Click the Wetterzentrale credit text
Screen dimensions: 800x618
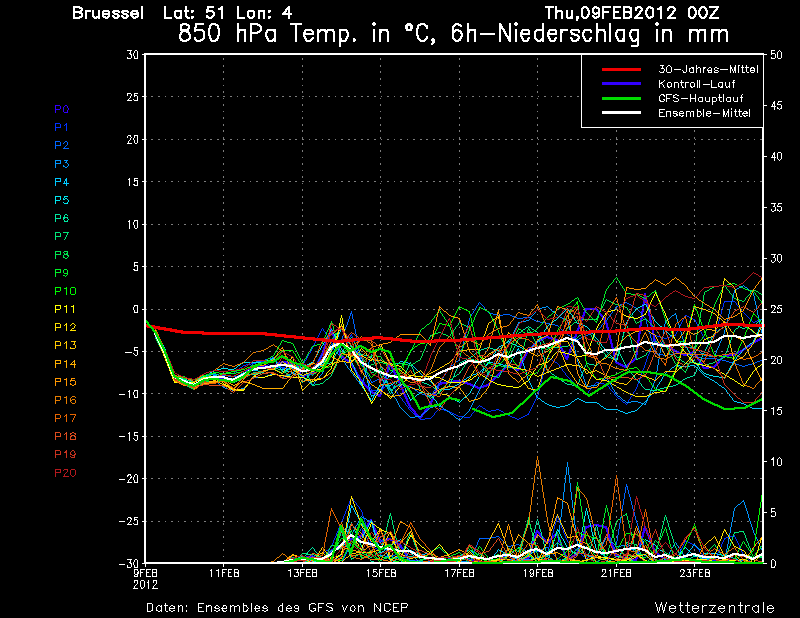[x=715, y=608]
